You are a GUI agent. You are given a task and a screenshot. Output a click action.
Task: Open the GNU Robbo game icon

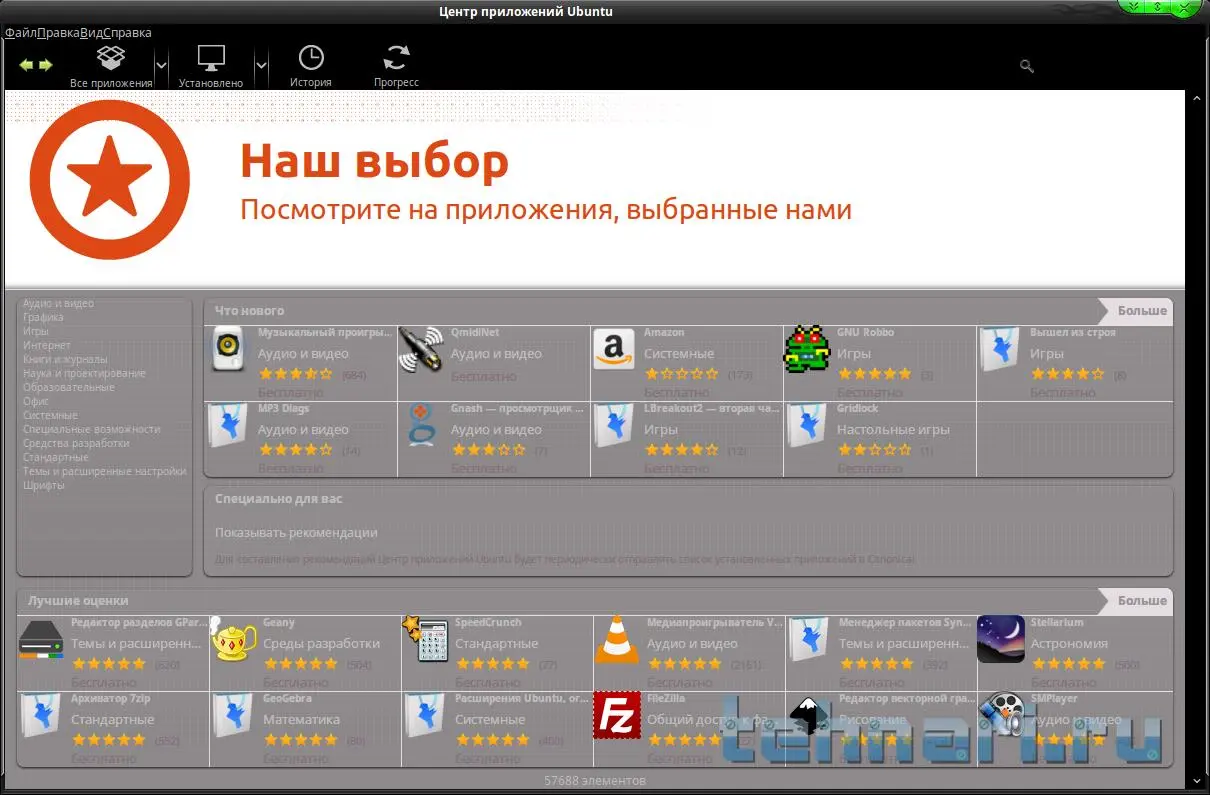806,349
